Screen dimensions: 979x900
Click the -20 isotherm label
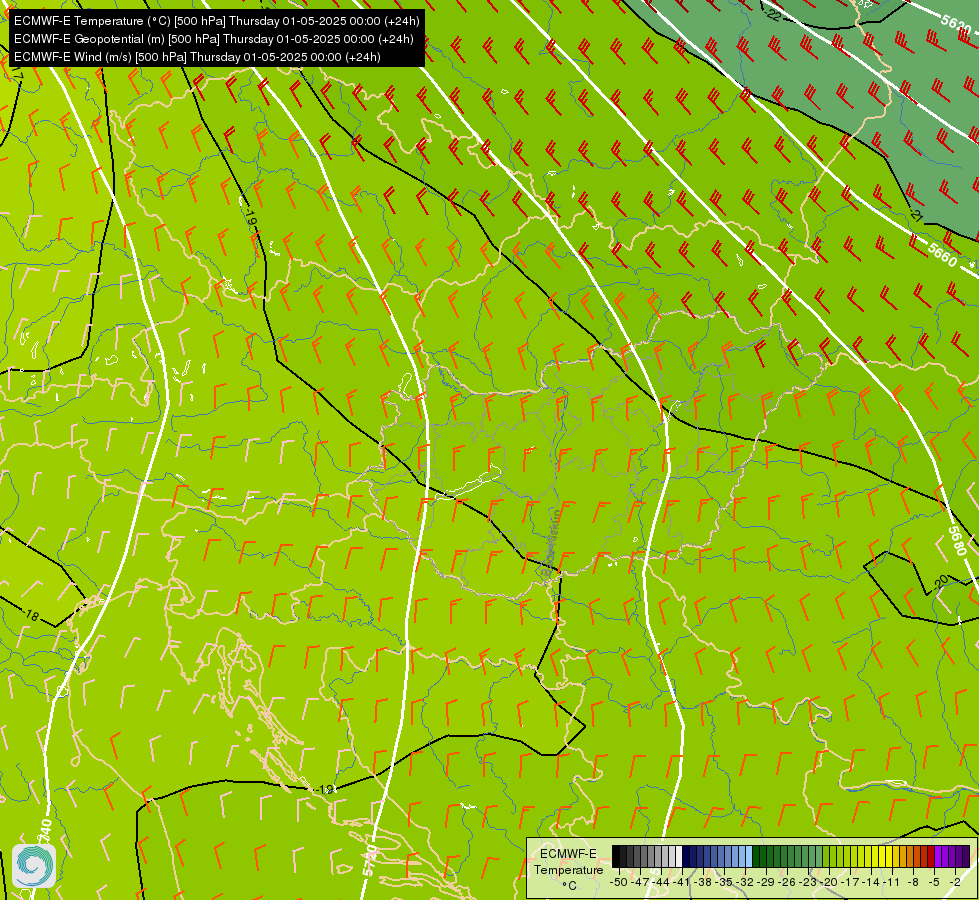(940, 582)
